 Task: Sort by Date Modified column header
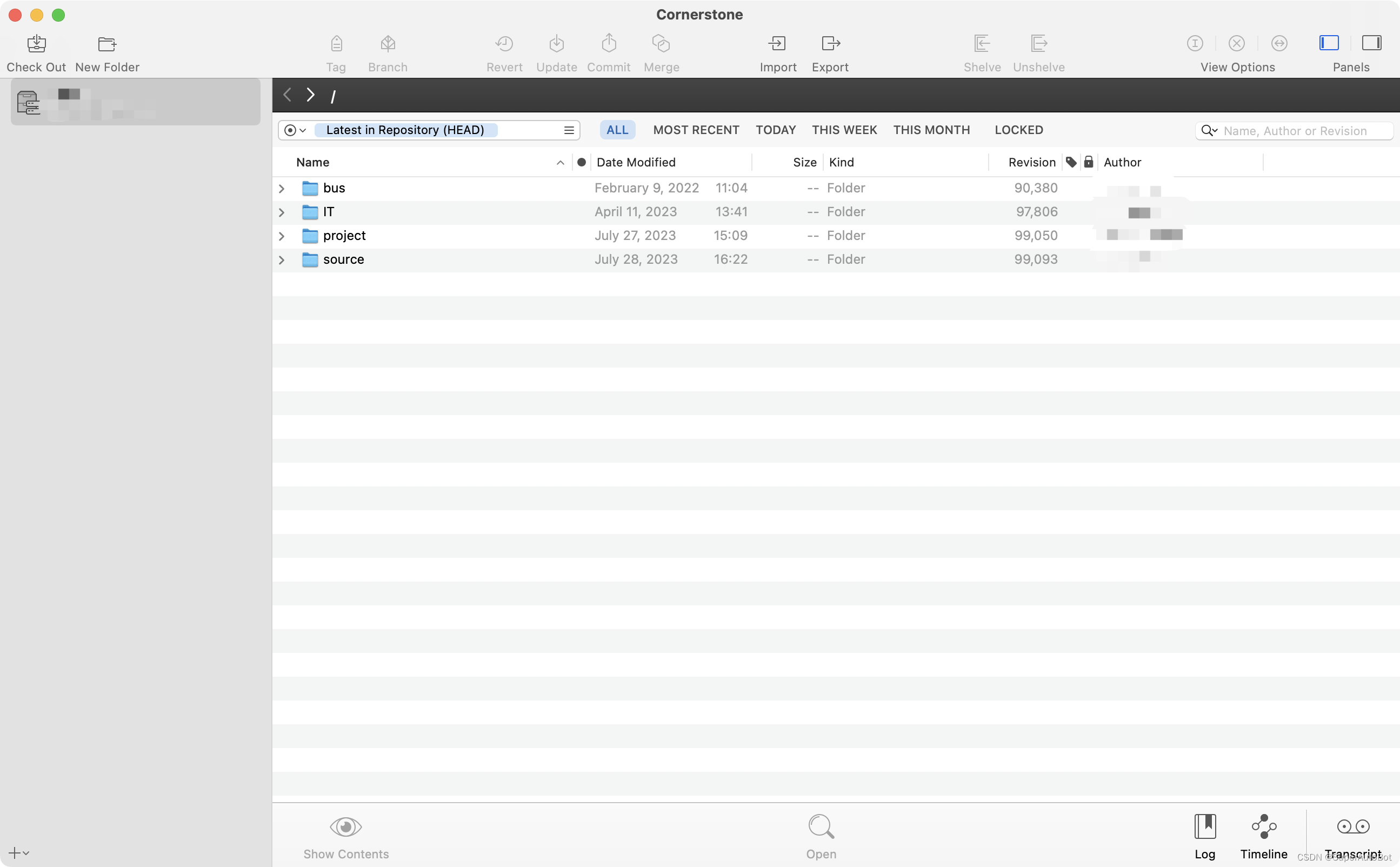[x=671, y=162]
